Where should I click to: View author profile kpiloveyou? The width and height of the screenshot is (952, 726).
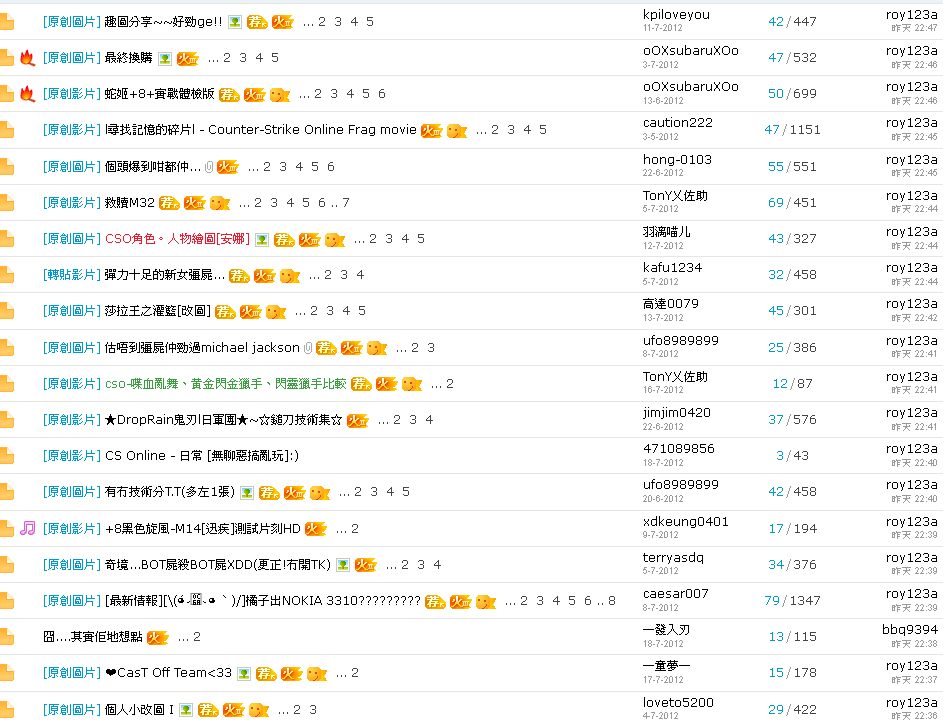[x=676, y=15]
